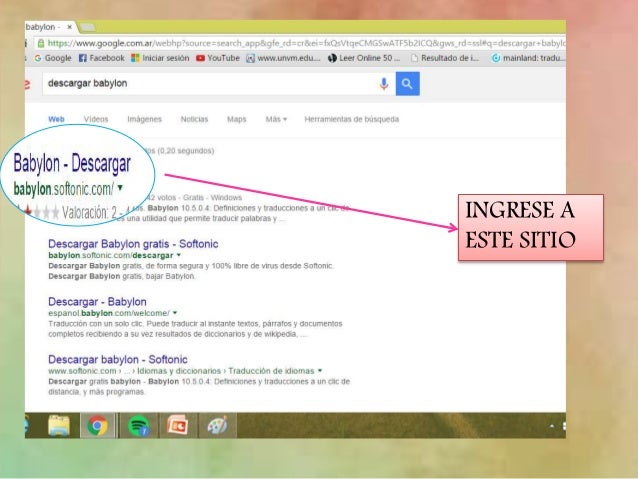Click the www.softonic.com breadcrumb URL text
This screenshot has width=638, height=479.
point(82,371)
